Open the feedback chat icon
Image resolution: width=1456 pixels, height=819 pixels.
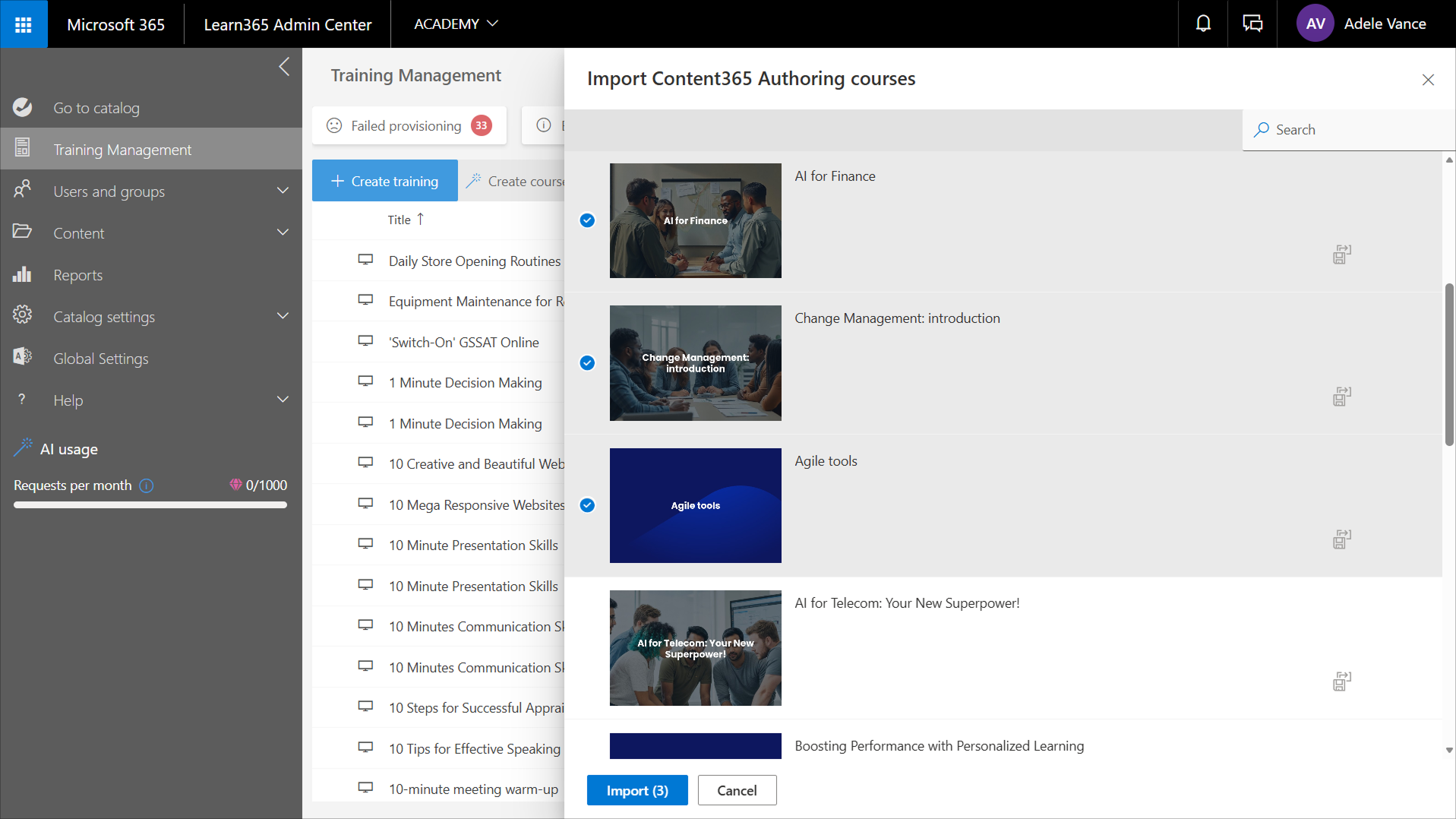coord(1252,24)
